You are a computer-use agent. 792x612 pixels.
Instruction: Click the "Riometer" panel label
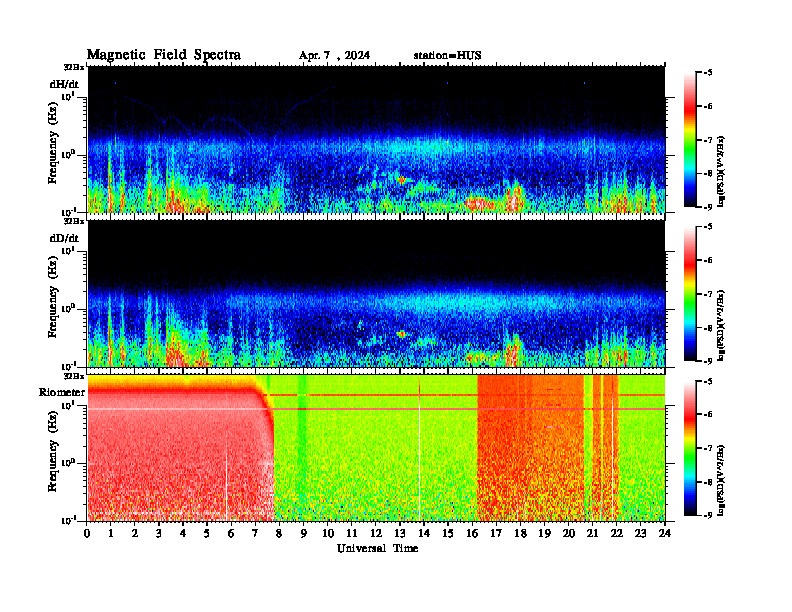click(62, 392)
